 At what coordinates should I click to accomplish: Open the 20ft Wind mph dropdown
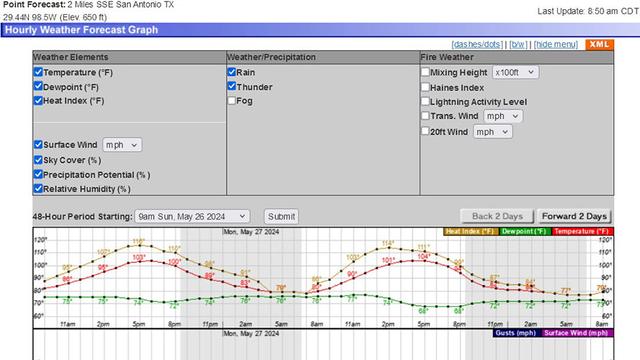coord(493,132)
